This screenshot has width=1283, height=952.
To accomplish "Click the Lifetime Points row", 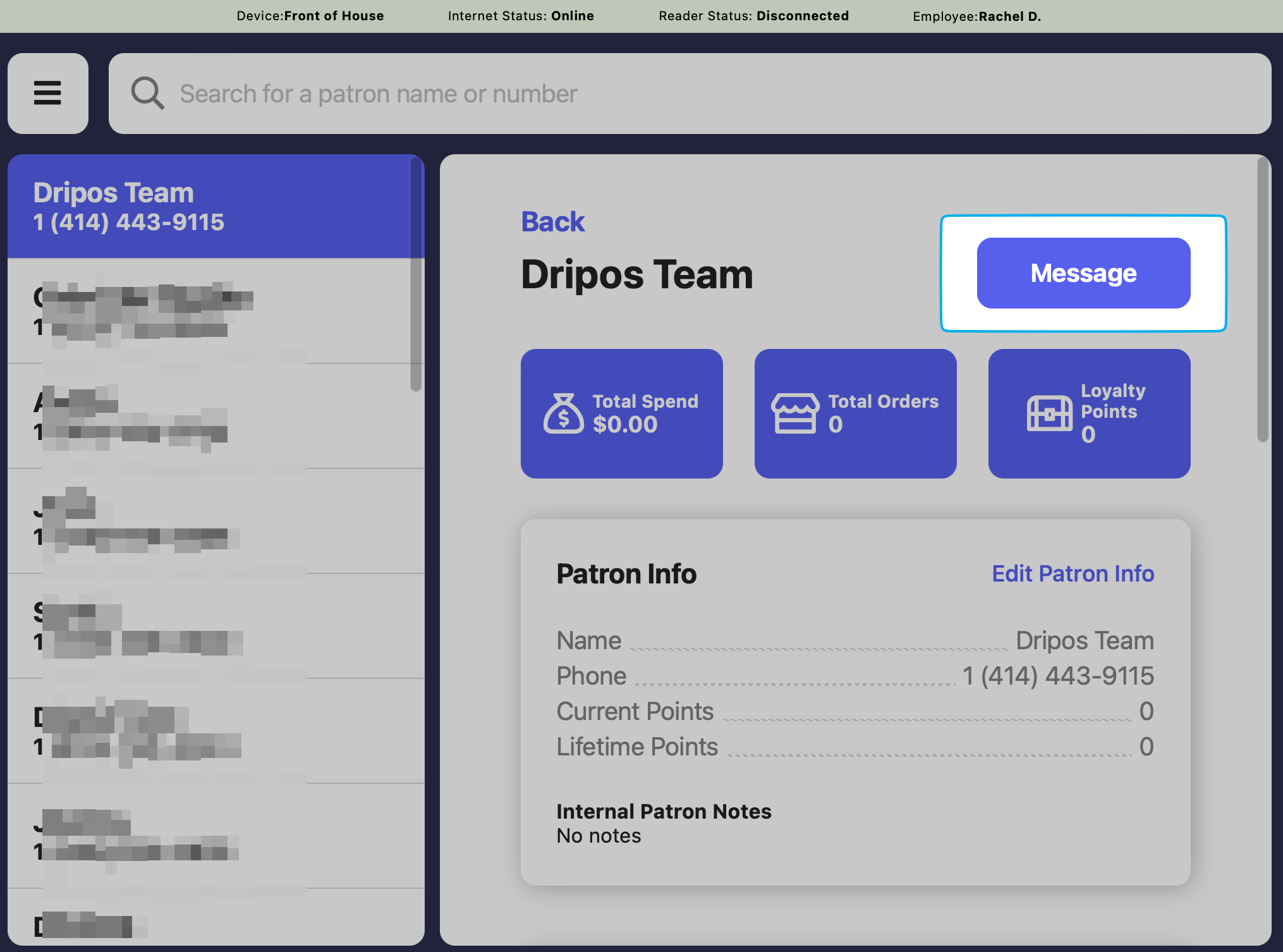I will point(855,747).
